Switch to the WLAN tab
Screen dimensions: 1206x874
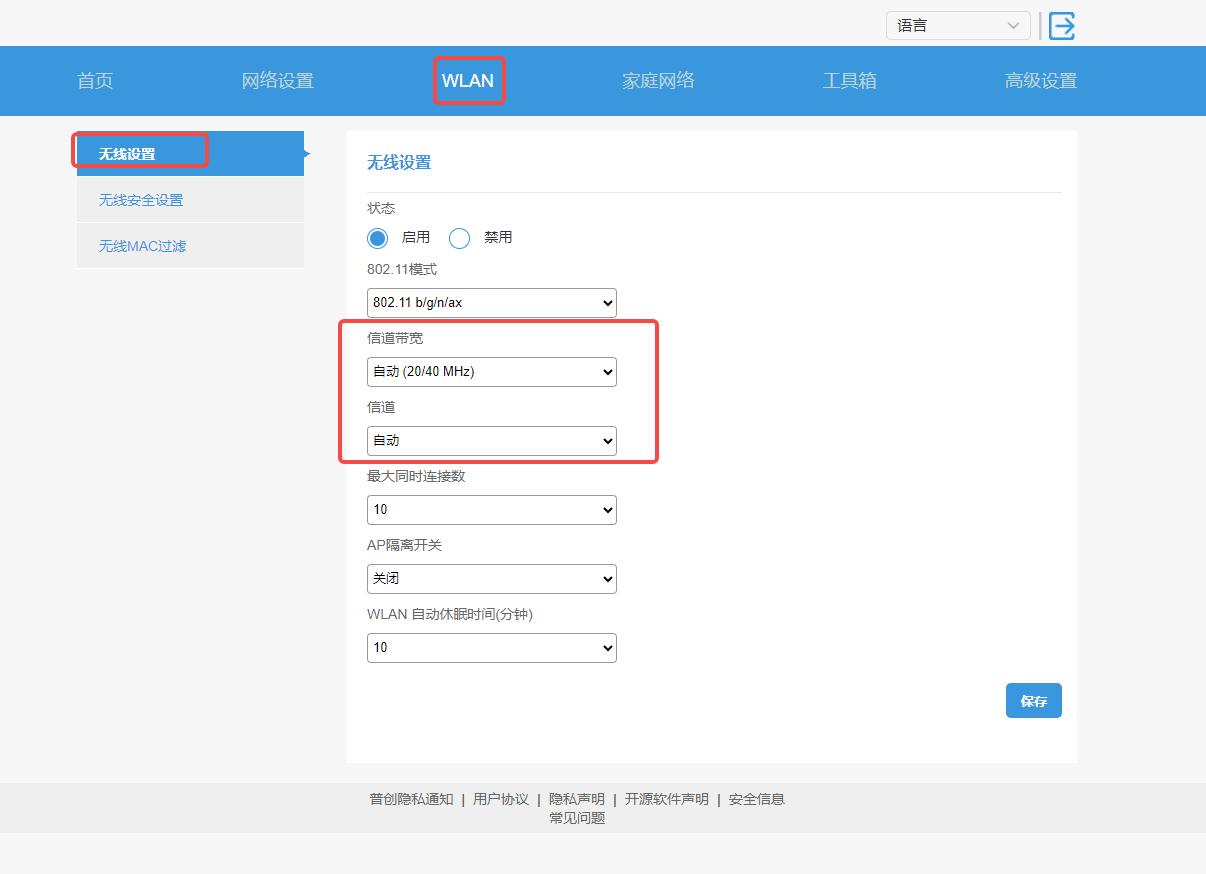pyautogui.click(x=468, y=81)
